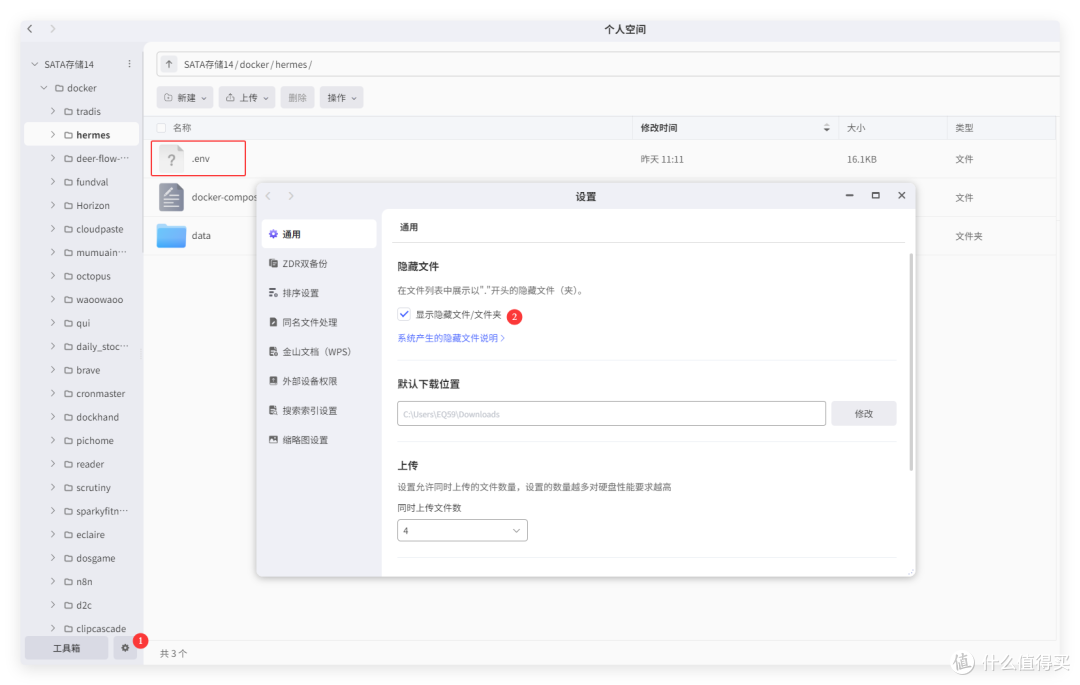Select reader folder in tree
Viewport: 1080px width, 685px height.
tap(90, 464)
